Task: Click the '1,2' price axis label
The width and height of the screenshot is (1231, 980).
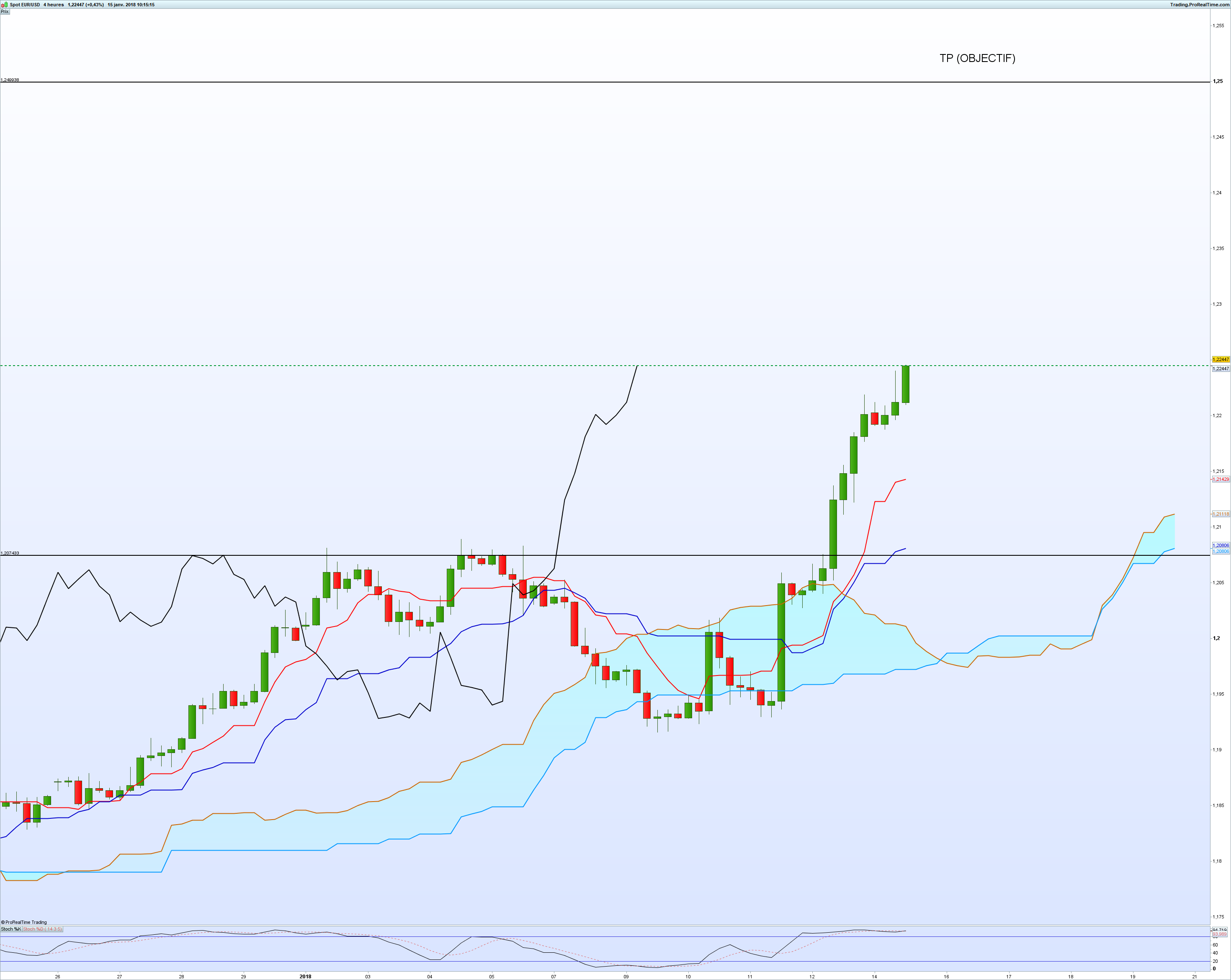Action: (x=1217, y=639)
